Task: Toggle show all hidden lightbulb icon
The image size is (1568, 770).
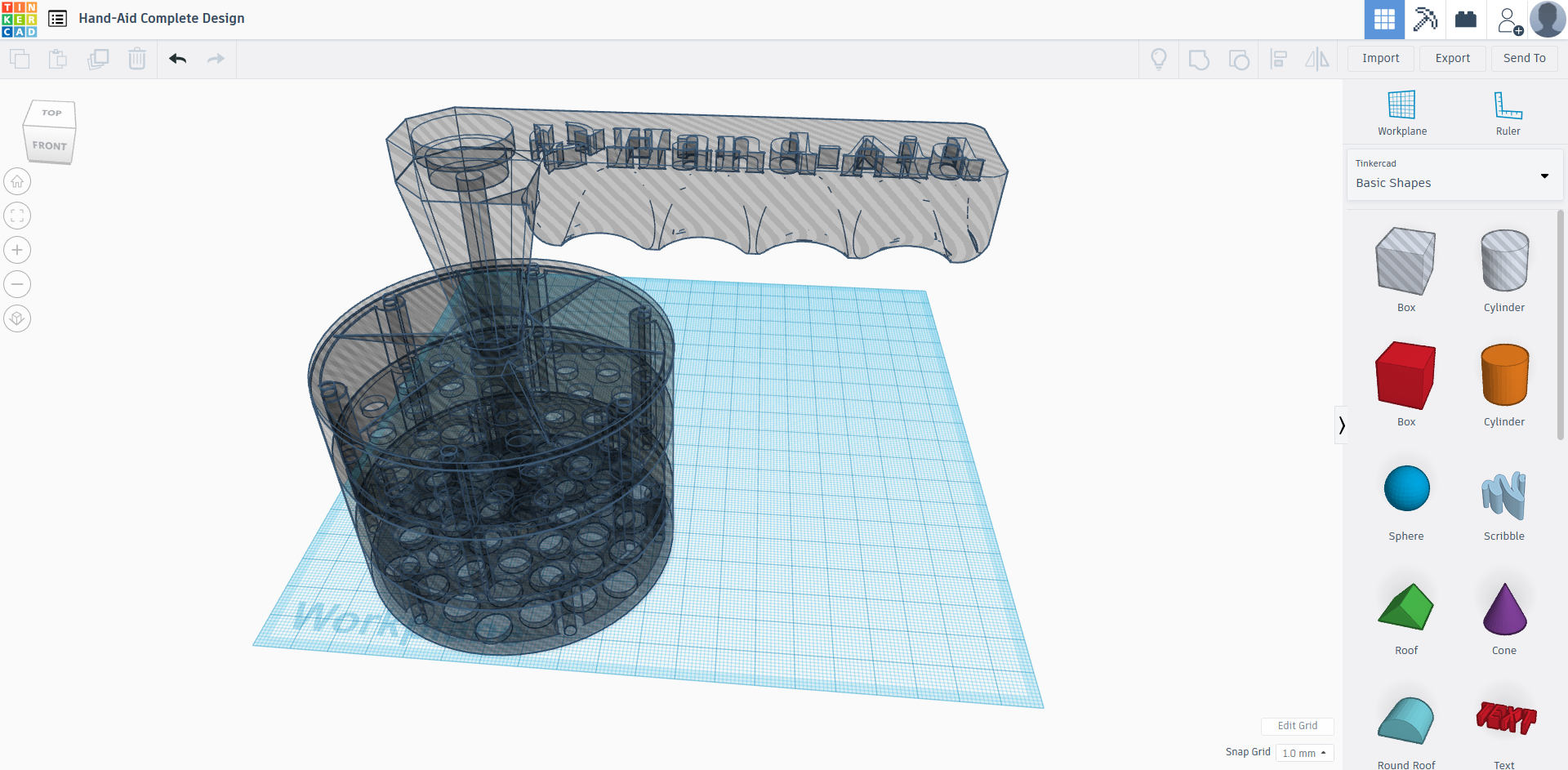Action: [1158, 59]
